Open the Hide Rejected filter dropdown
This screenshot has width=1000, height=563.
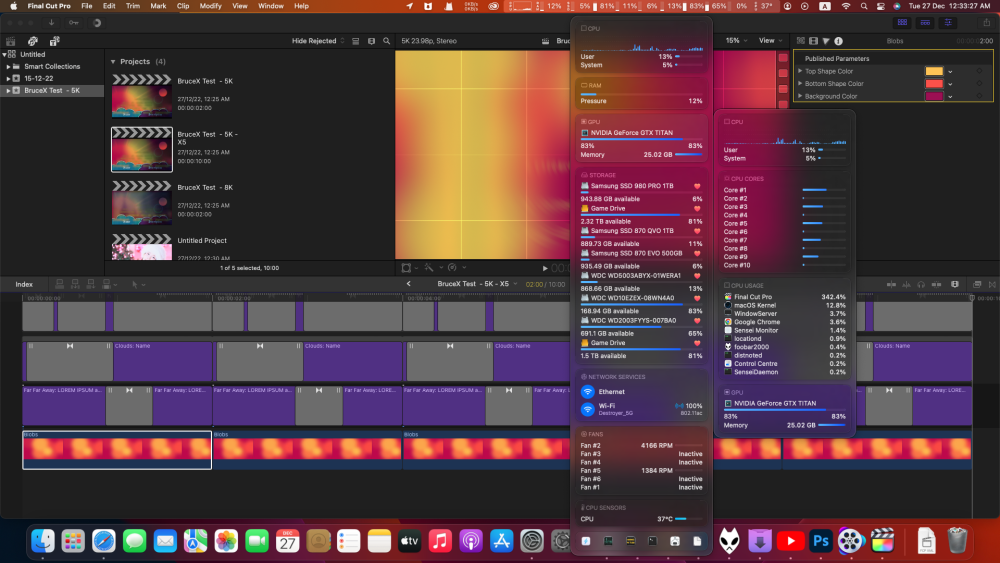coord(318,41)
